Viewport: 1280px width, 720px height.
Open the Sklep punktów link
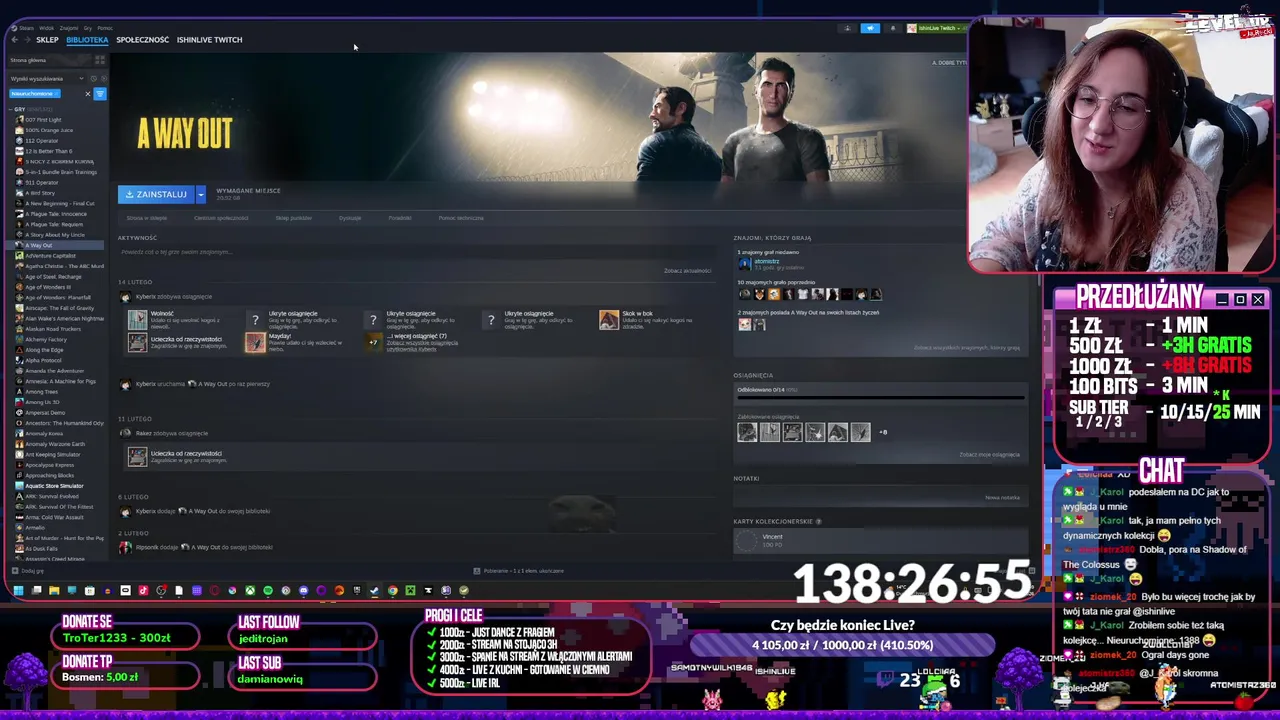(293, 218)
